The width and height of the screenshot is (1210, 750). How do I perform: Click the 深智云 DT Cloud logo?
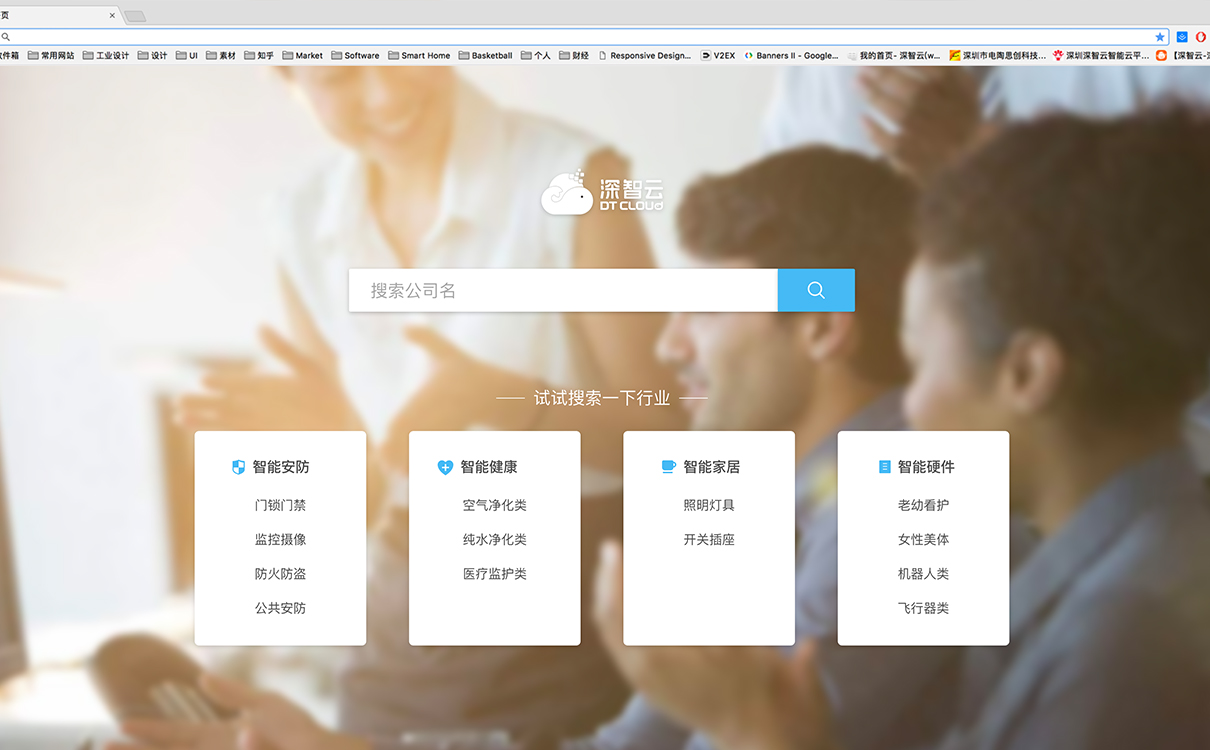click(603, 192)
